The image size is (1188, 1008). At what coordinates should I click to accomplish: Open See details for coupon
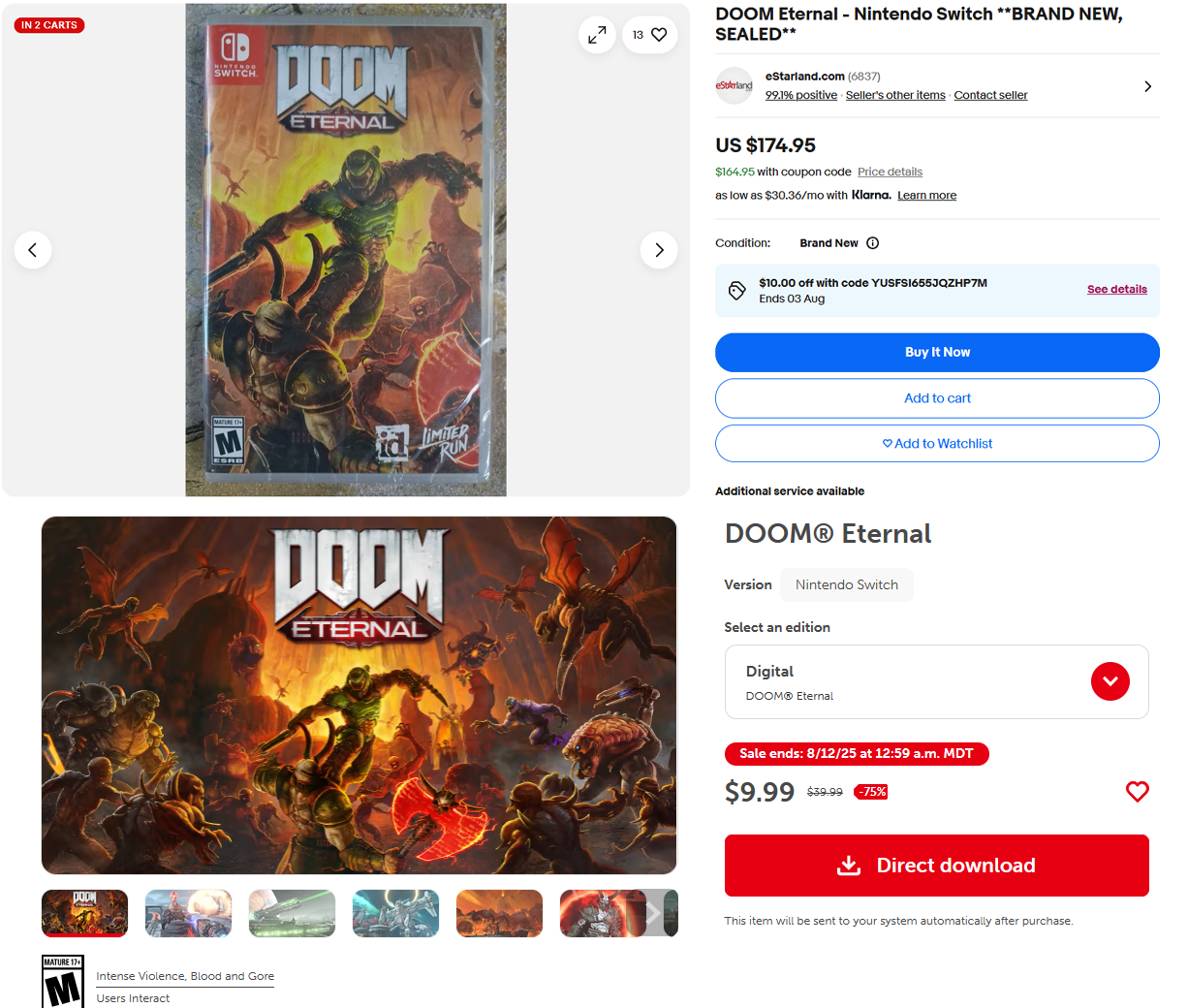[1116, 289]
